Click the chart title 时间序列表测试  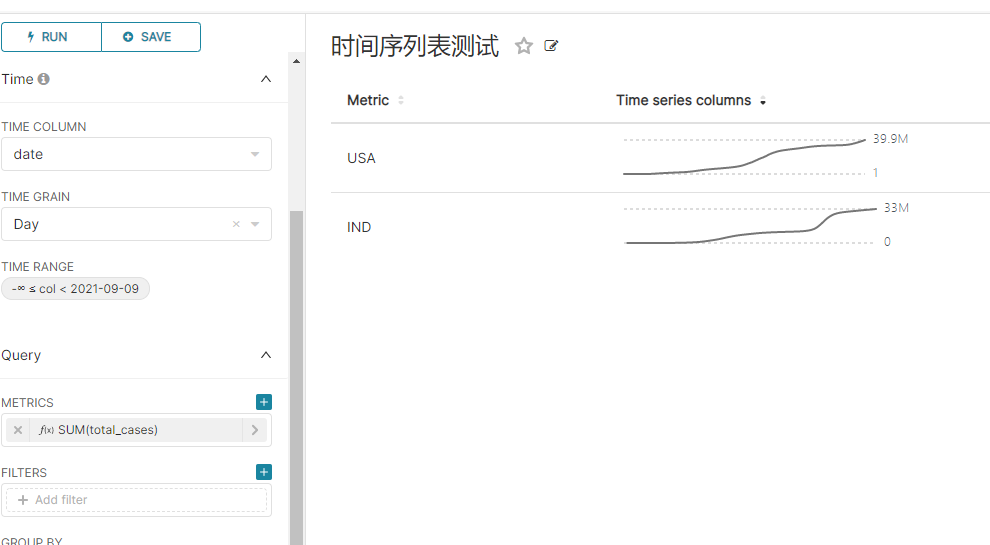click(415, 46)
